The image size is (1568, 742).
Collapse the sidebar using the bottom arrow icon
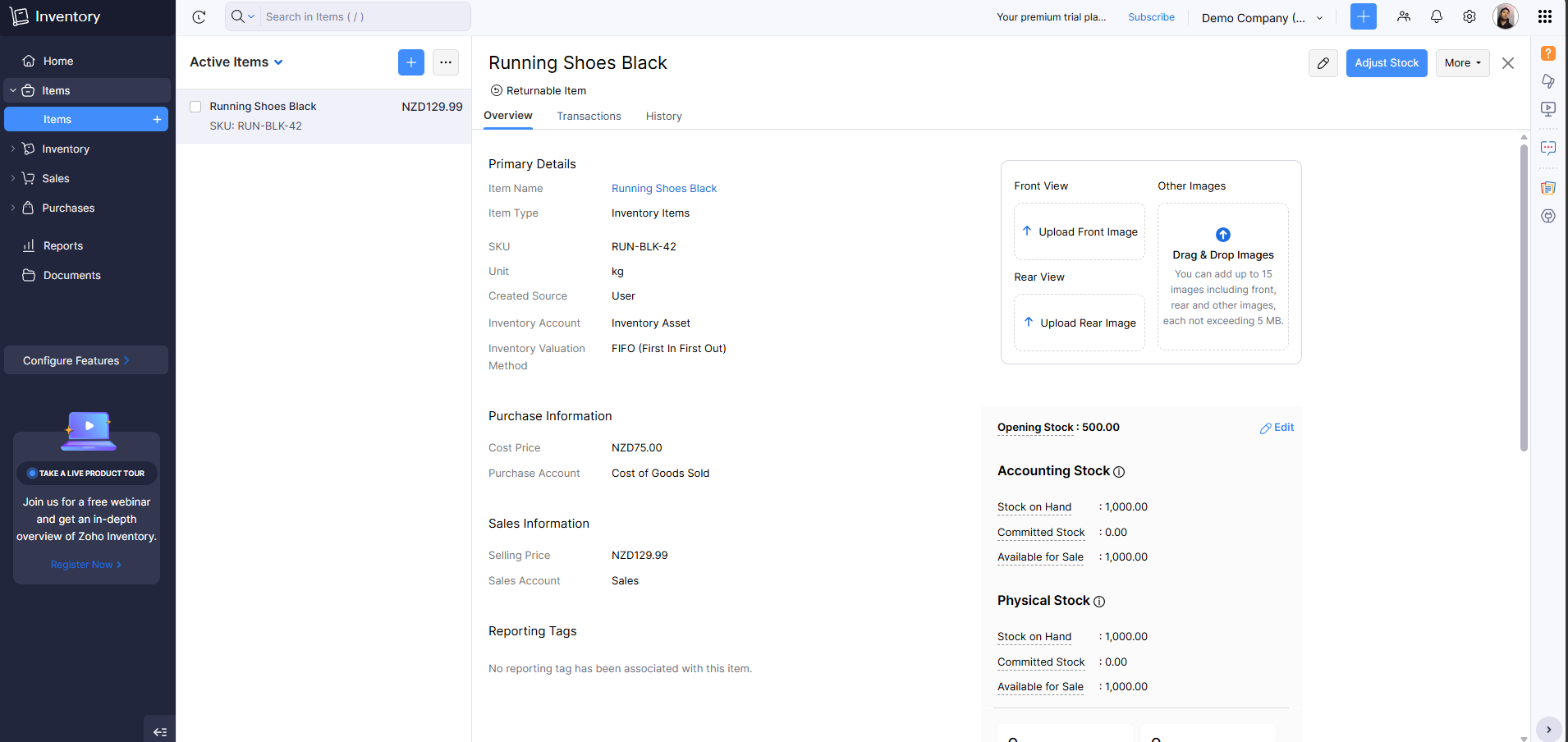pos(160,731)
